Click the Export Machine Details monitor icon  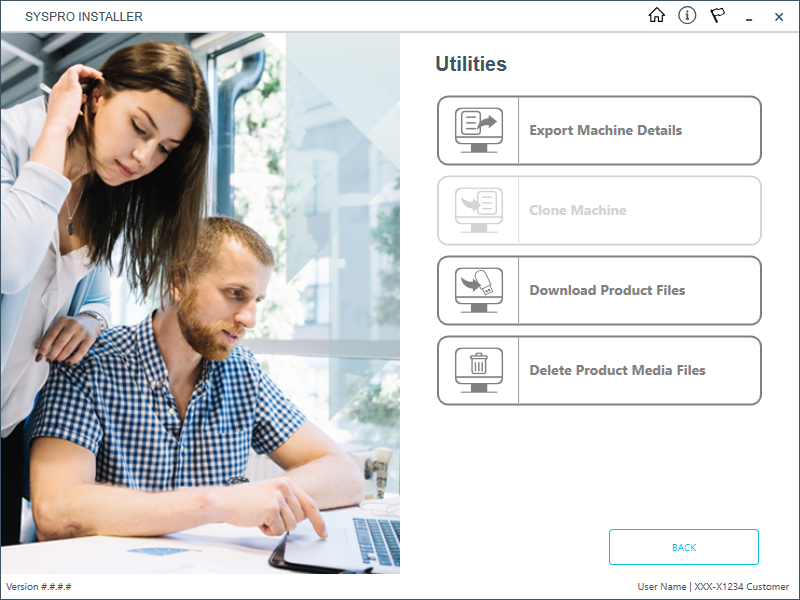(x=478, y=130)
